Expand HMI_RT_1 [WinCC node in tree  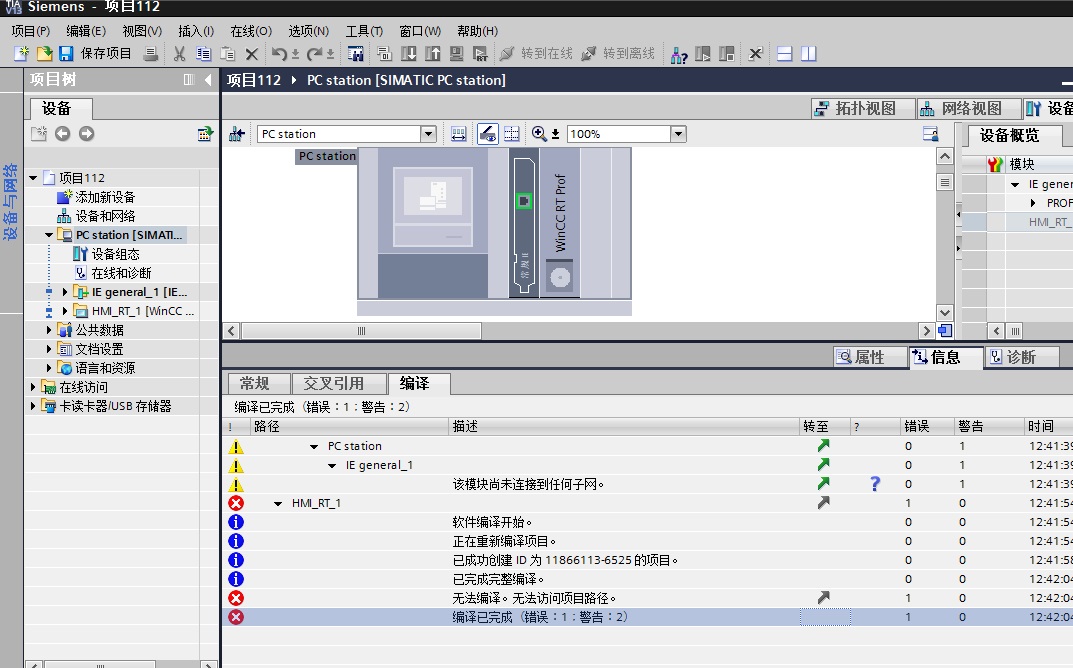(65, 311)
